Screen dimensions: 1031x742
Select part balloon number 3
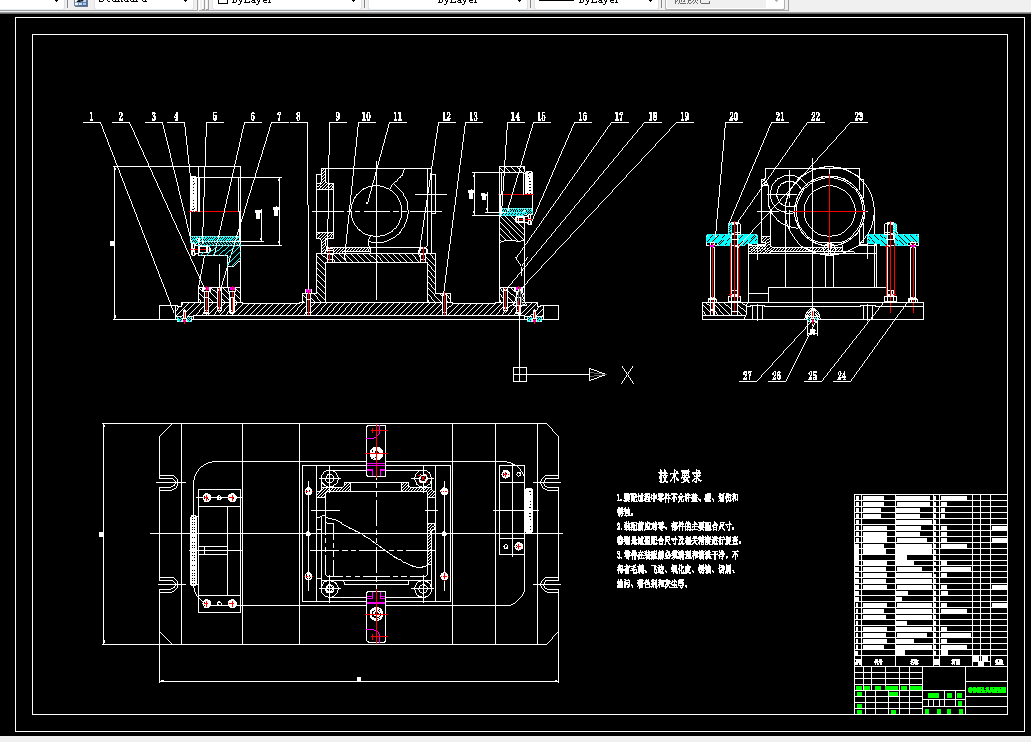[154, 116]
